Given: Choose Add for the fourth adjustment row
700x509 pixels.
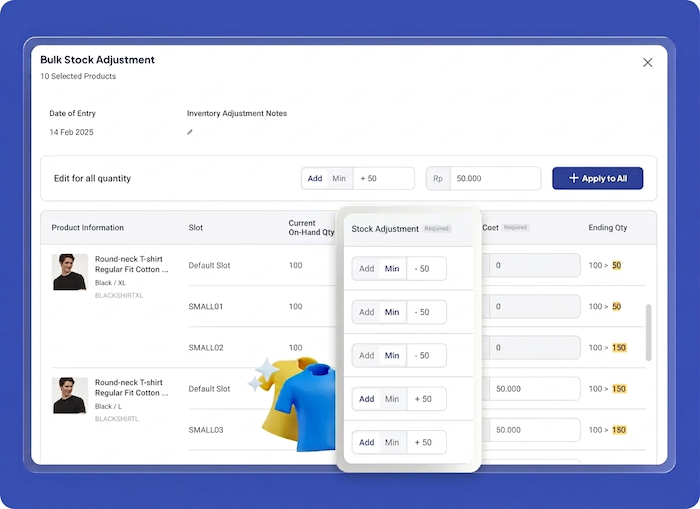Looking at the screenshot, I should coord(367,399).
